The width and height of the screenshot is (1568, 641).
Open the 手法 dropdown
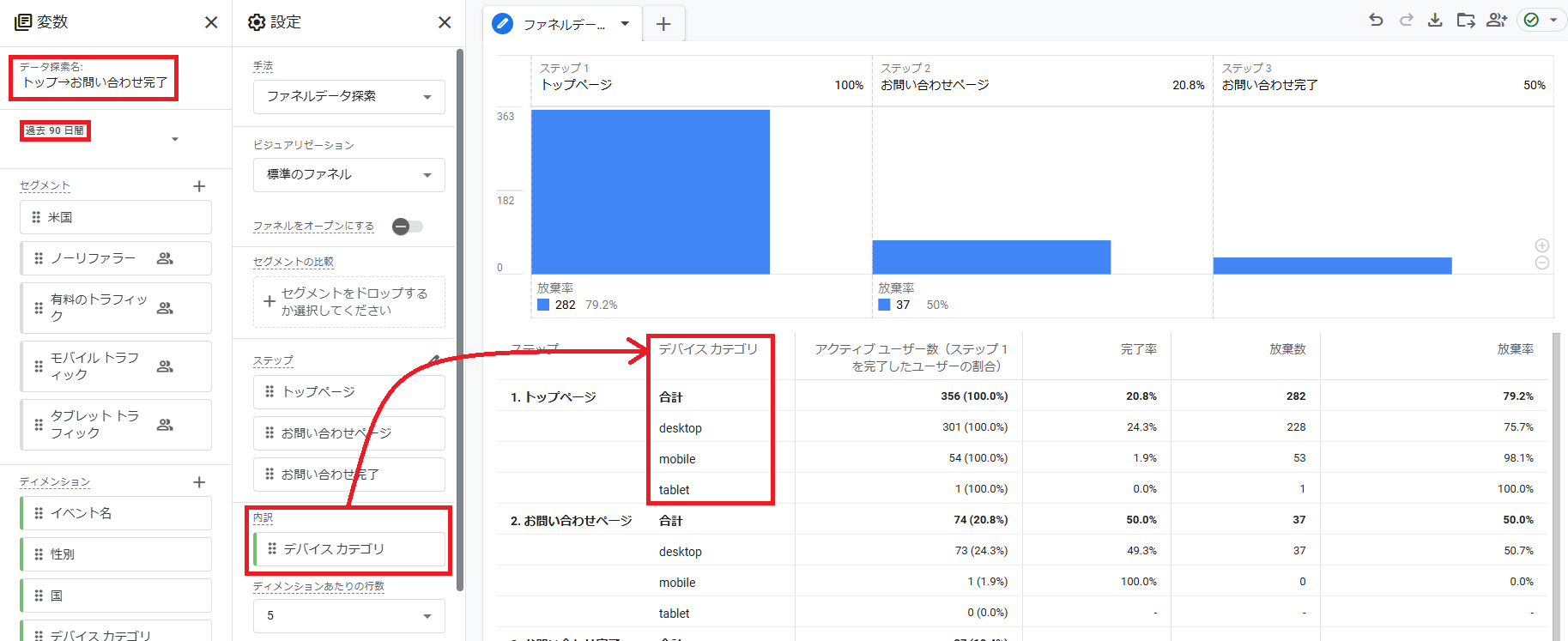[x=348, y=96]
